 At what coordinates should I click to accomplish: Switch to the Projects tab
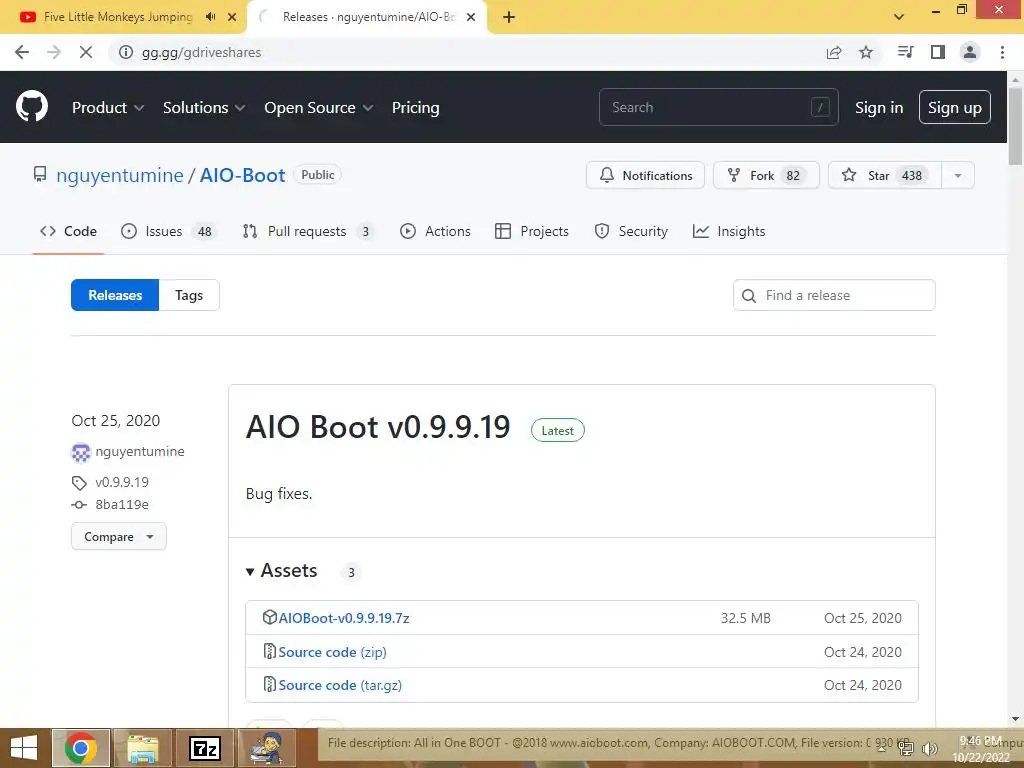click(532, 231)
